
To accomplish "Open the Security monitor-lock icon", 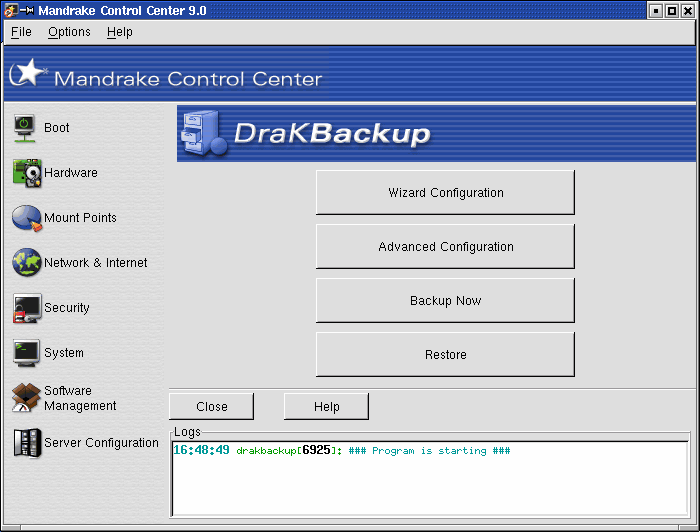I will (x=27, y=308).
